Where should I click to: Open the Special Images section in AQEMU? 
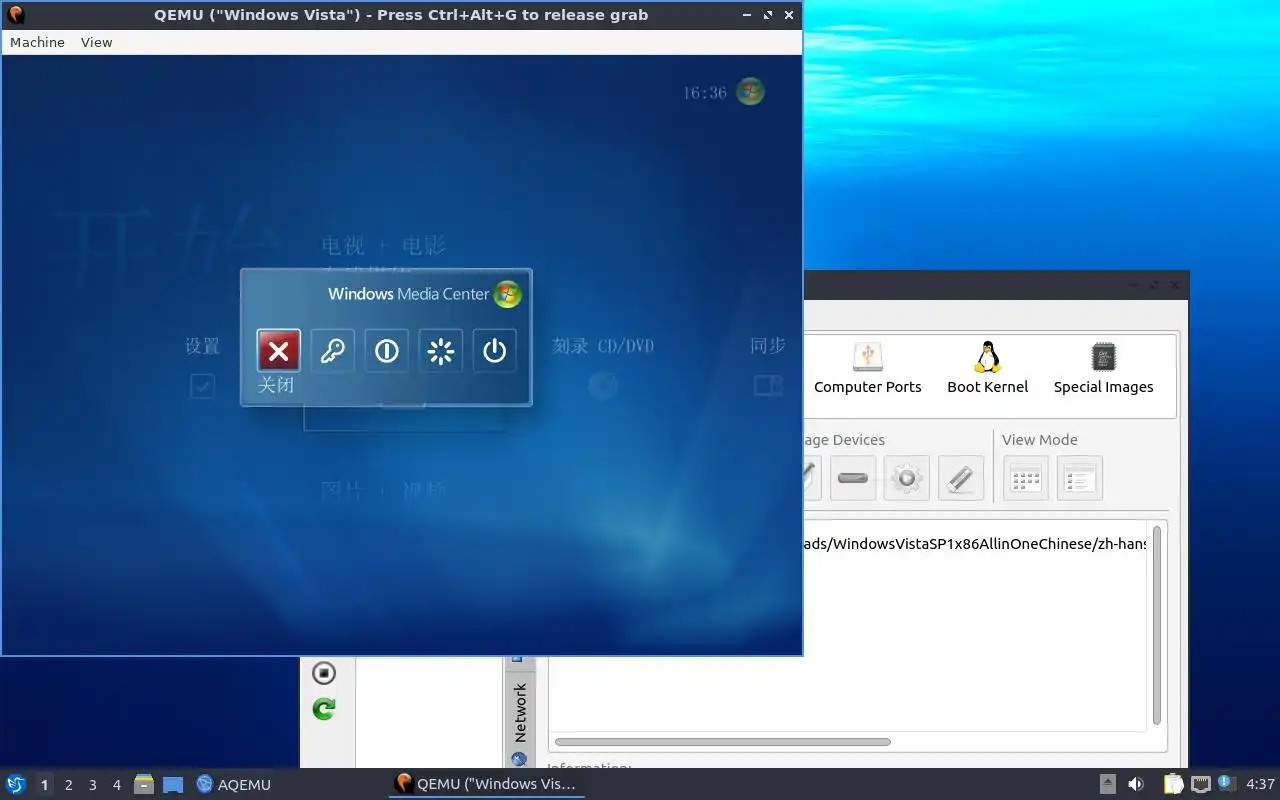coord(1103,368)
